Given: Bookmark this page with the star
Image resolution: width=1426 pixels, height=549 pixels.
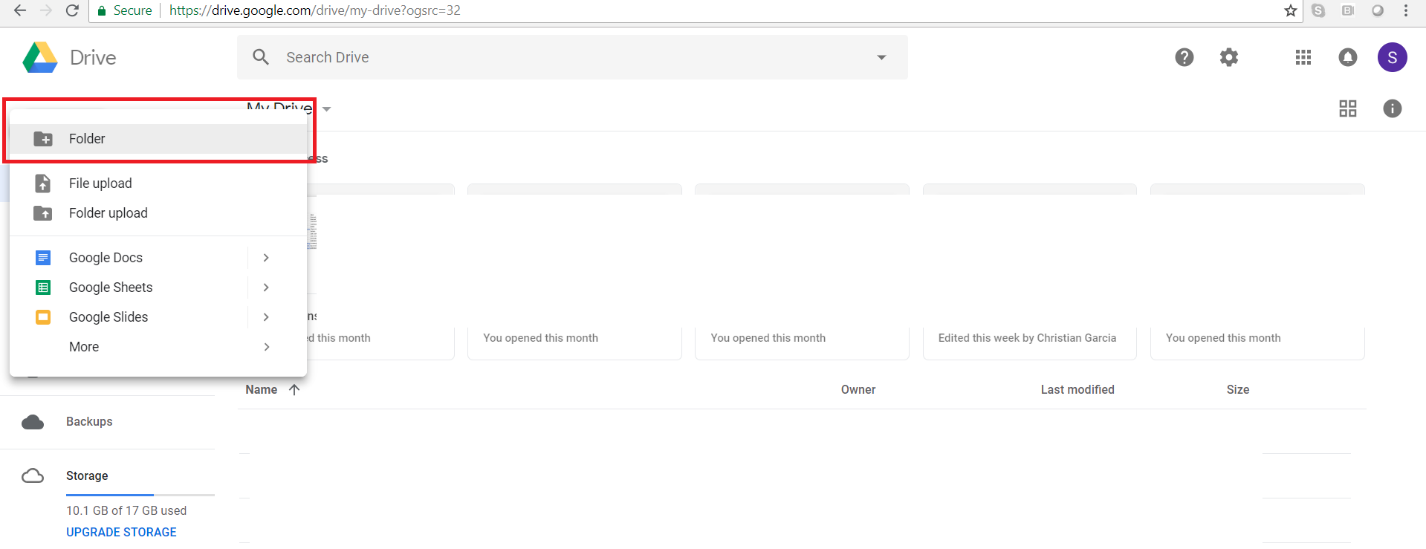Looking at the screenshot, I should 1291,10.
